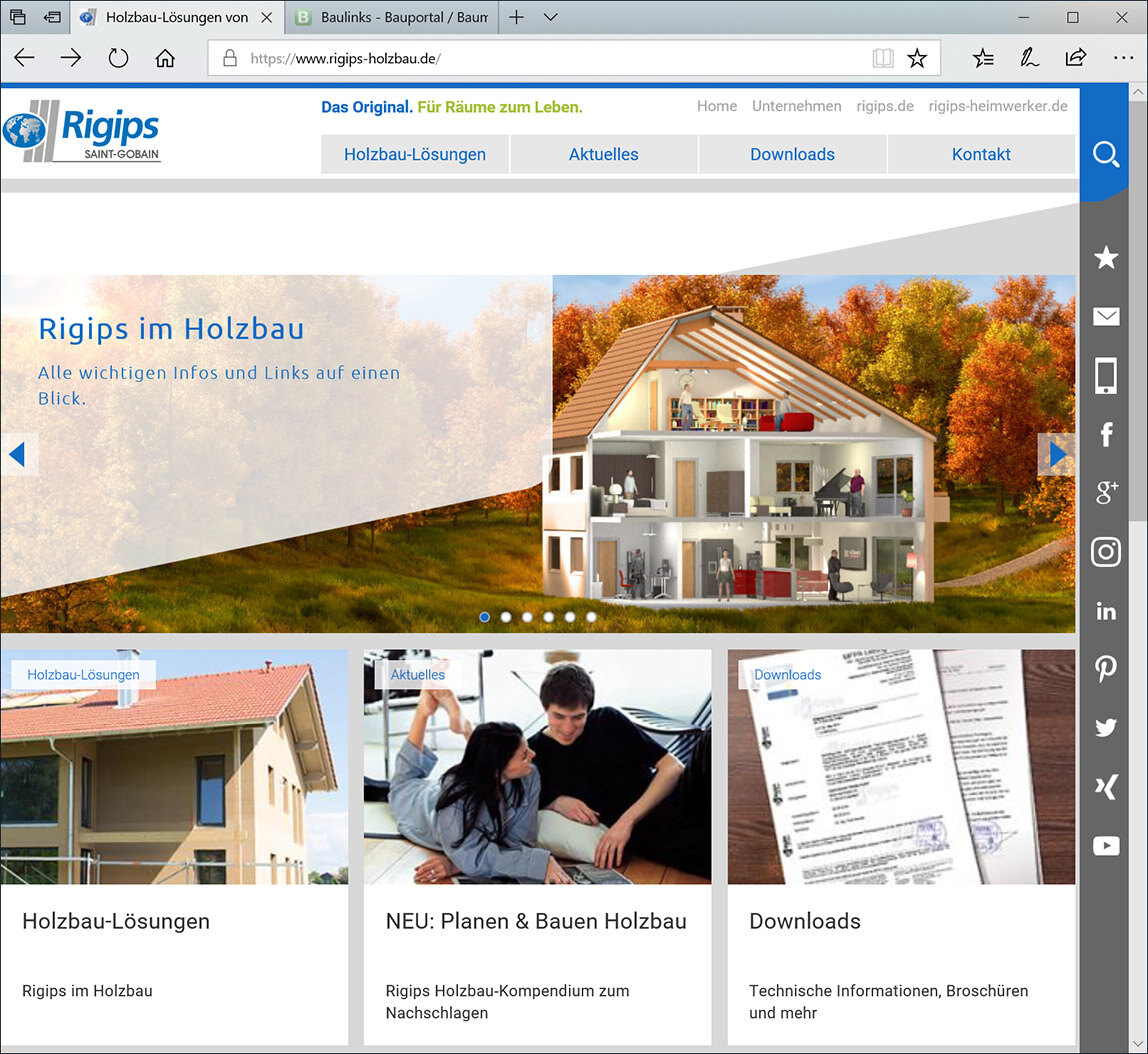Select the third slider dot

pyautogui.click(x=527, y=617)
